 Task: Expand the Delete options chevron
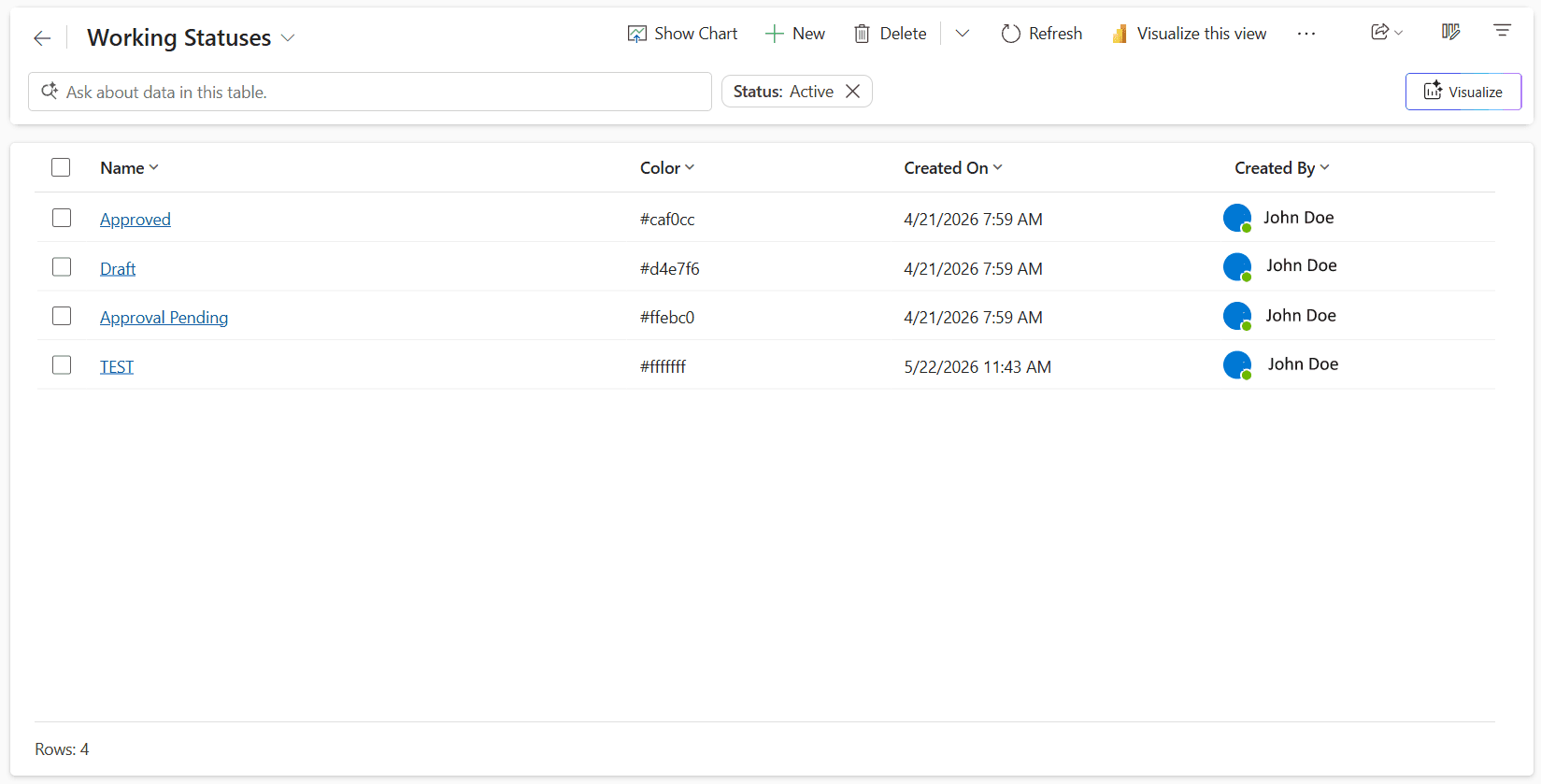point(962,34)
